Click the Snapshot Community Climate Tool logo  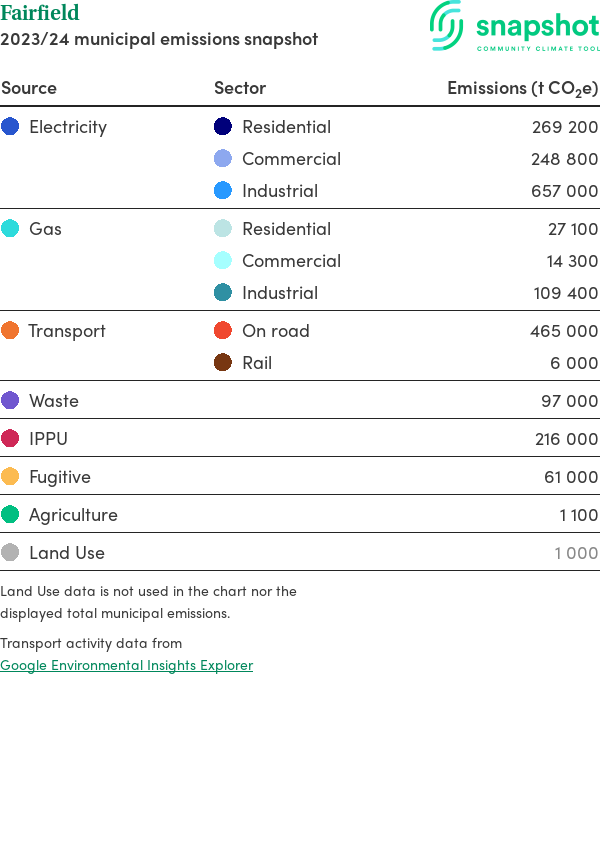point(515,27)
